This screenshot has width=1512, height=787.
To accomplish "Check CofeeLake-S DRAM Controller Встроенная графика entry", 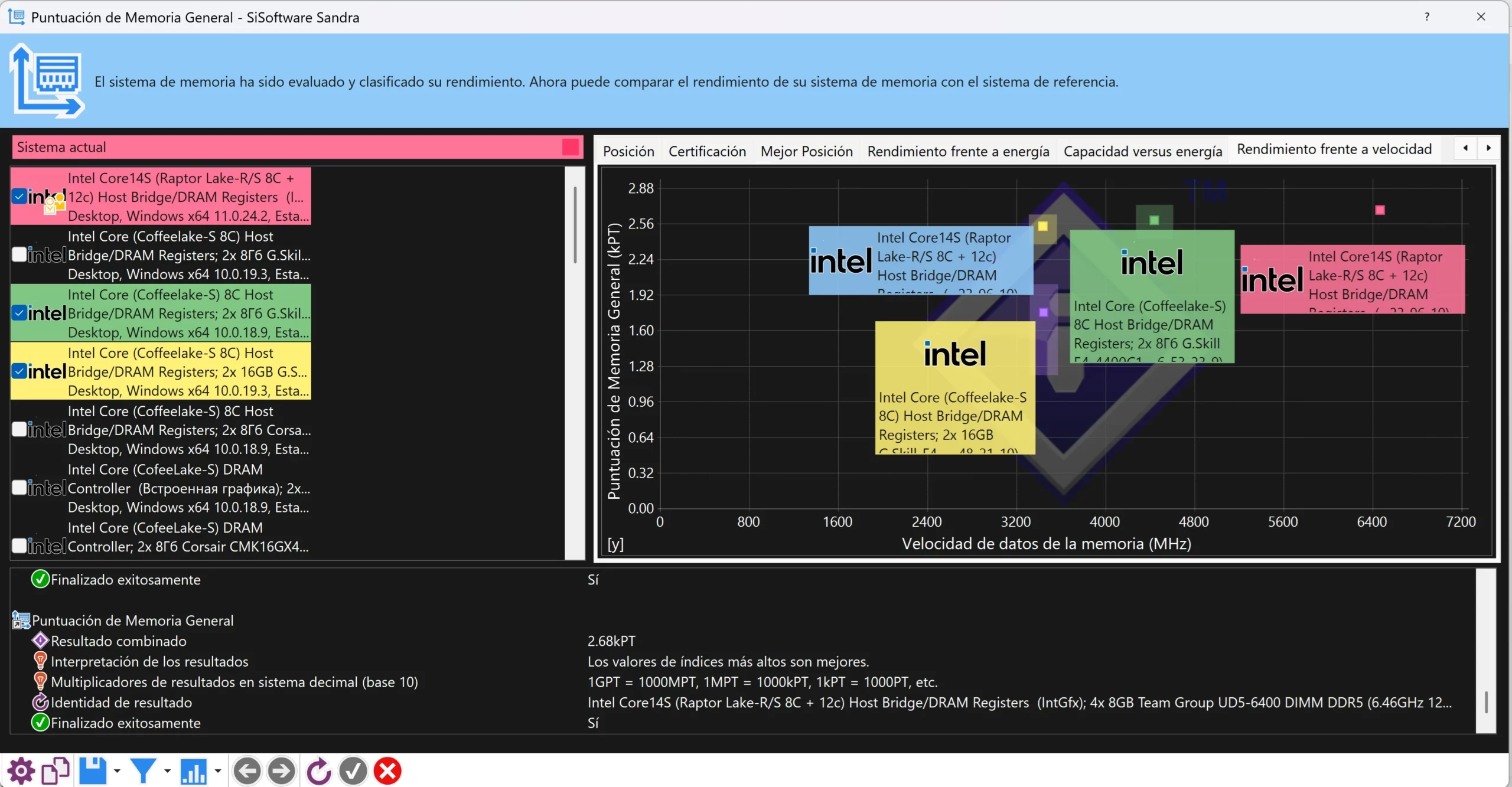I will tap(19, 487).
